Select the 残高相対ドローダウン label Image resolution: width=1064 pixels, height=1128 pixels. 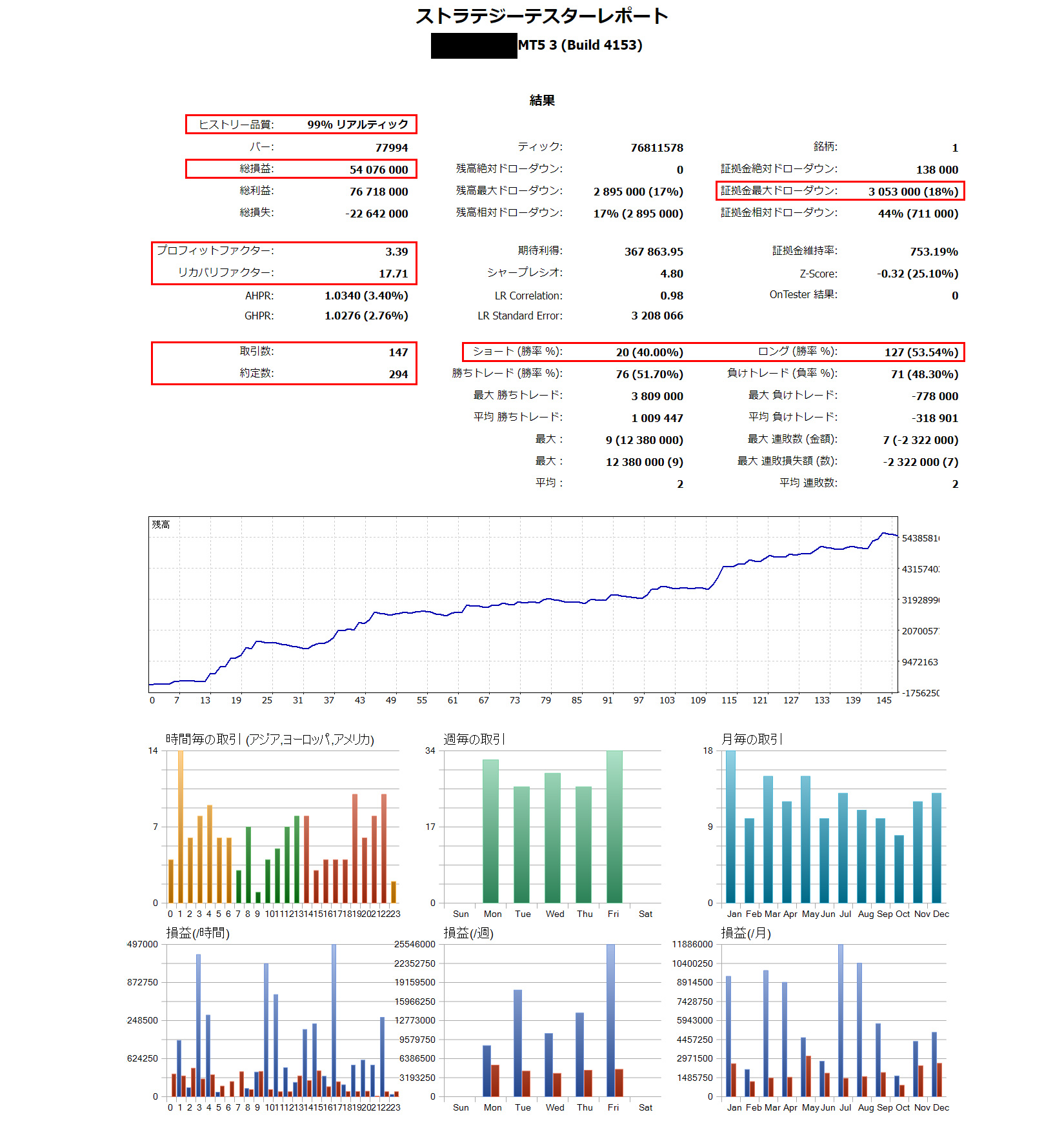point(509,213)
